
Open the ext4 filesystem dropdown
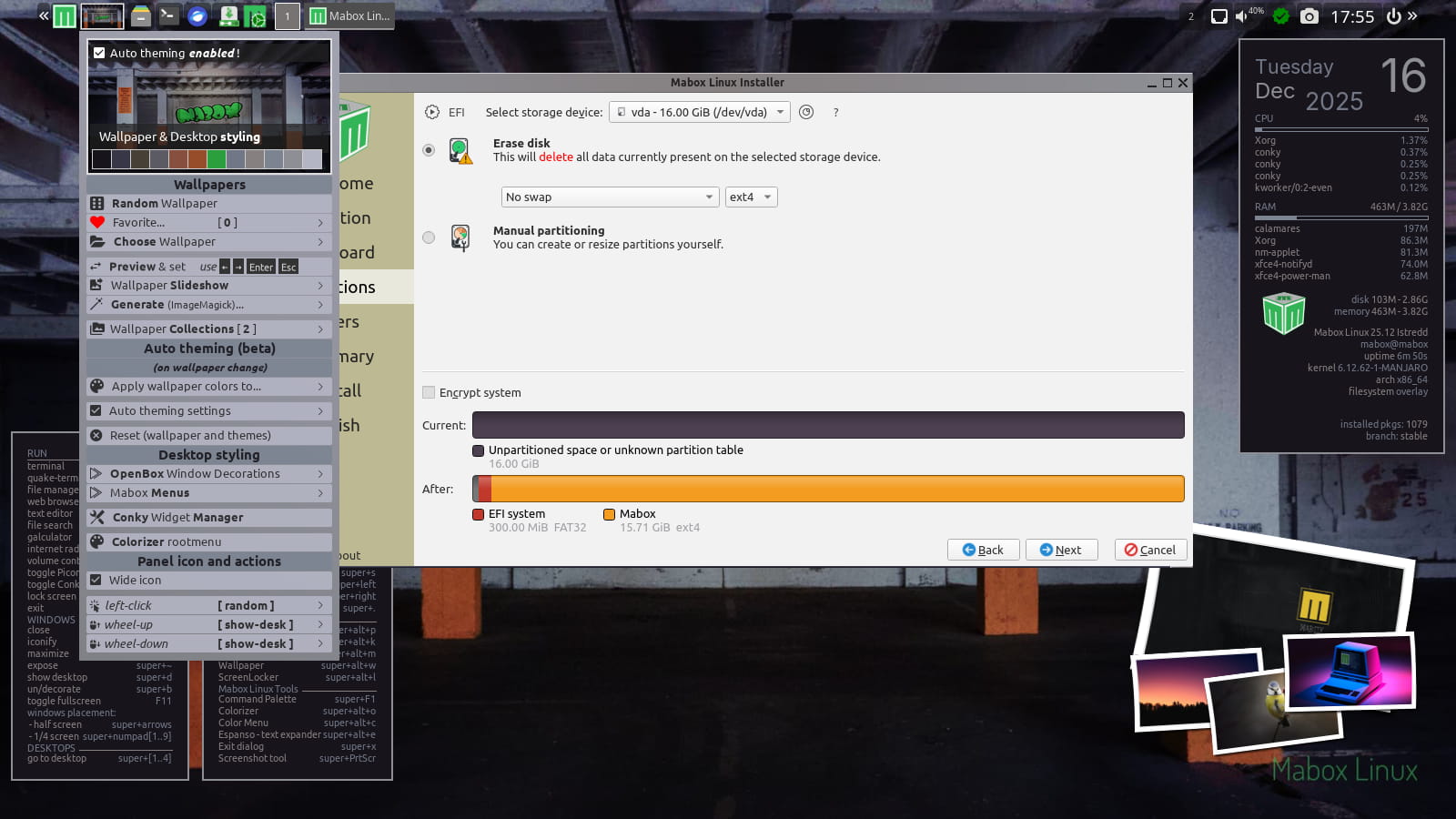751,197
